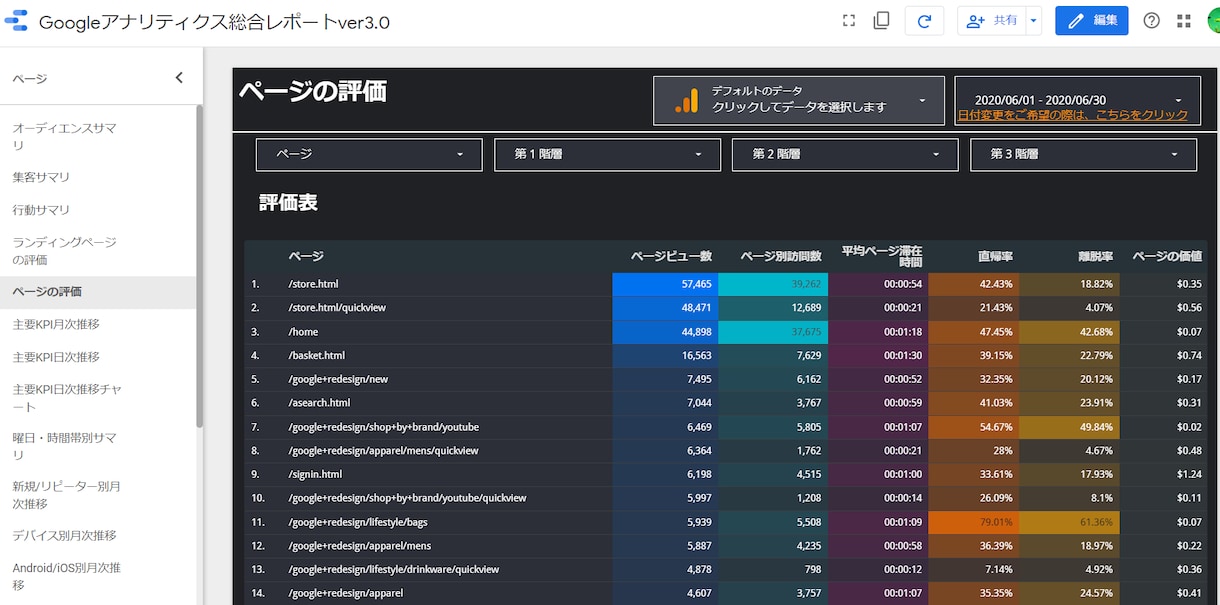
Task: Click the 日付変更をご希望の際は link
Action: [x=1073, y=115]
